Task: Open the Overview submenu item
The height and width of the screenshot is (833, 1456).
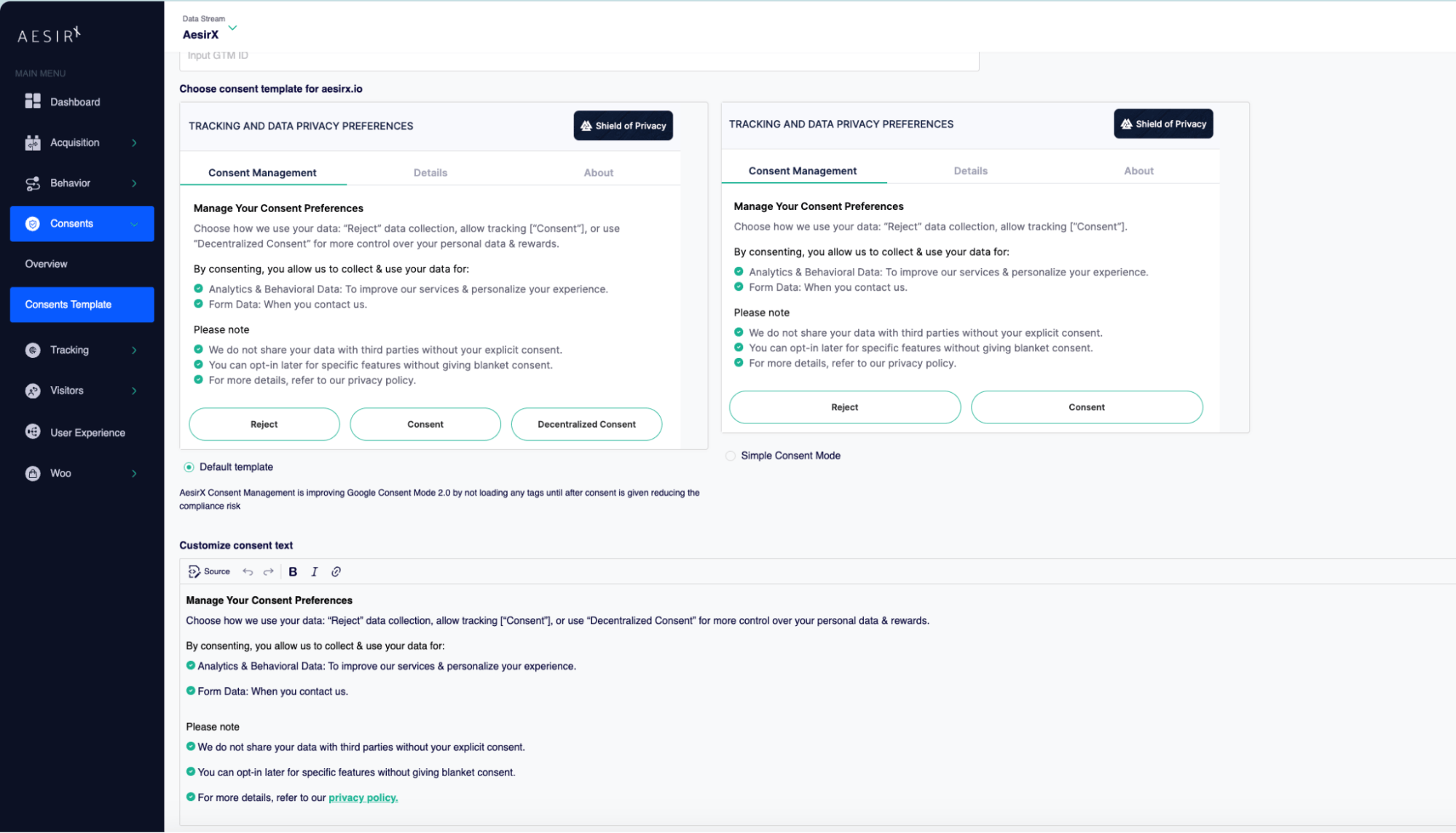Action: [46, 264]
